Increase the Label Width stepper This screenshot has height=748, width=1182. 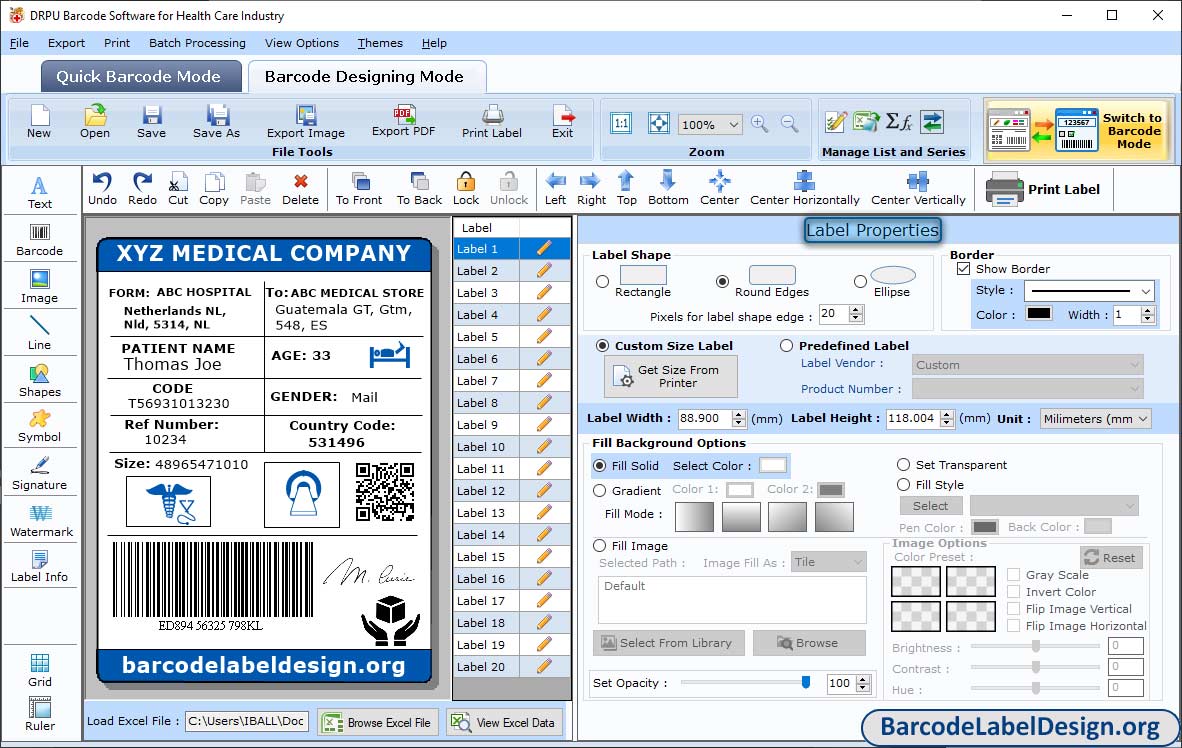click(739, 414)
